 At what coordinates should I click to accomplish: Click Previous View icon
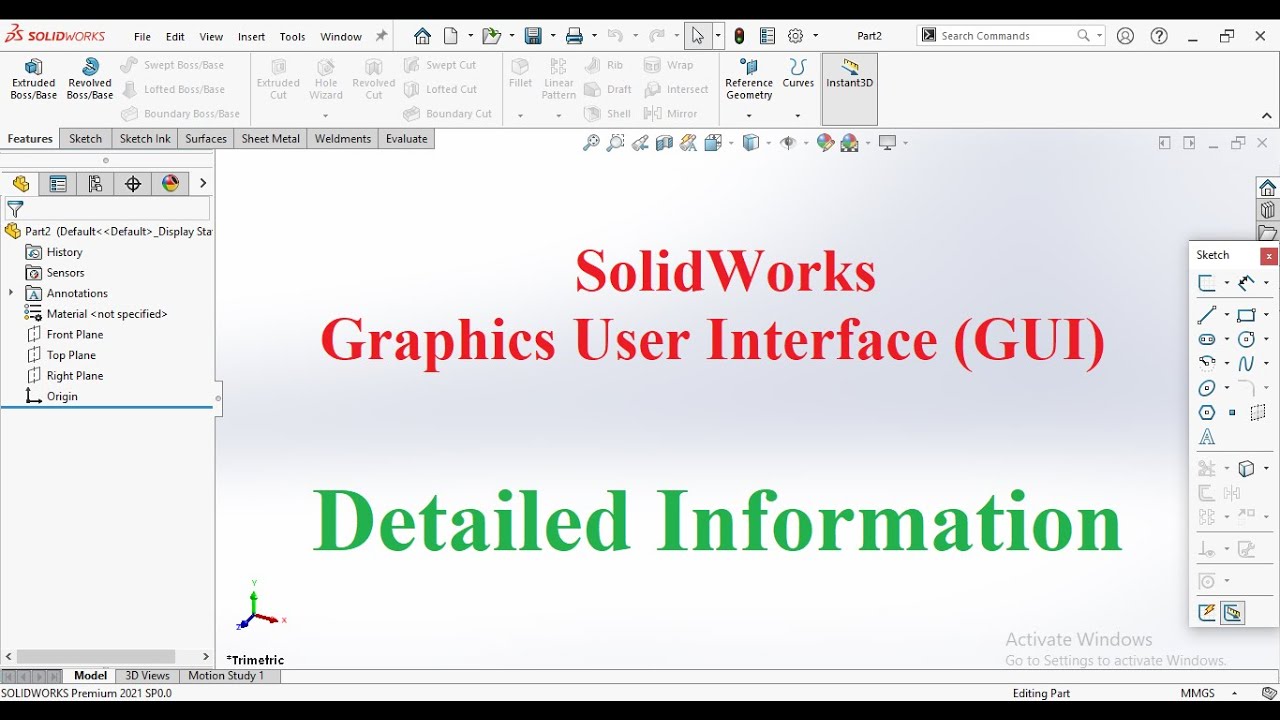coord(640,143)
